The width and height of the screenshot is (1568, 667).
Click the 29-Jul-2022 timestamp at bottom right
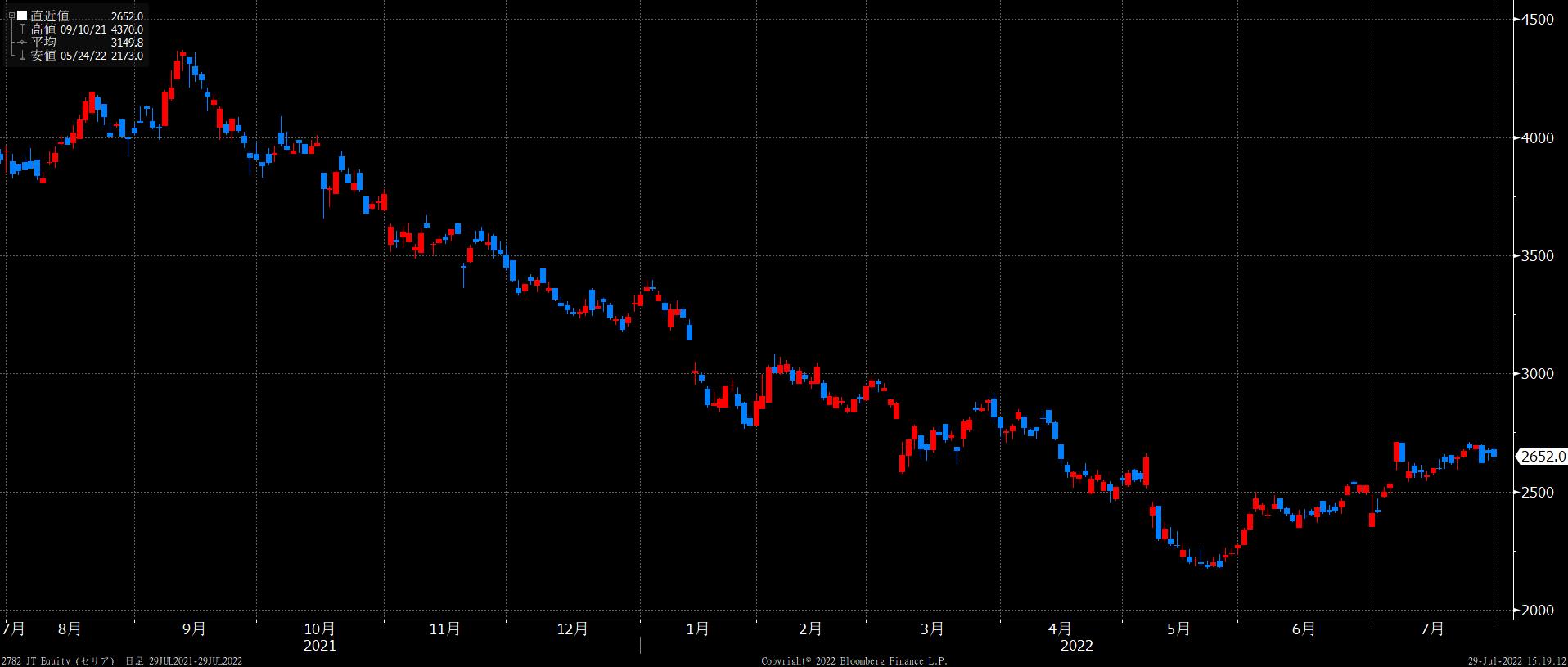[x=1516, y=660]
